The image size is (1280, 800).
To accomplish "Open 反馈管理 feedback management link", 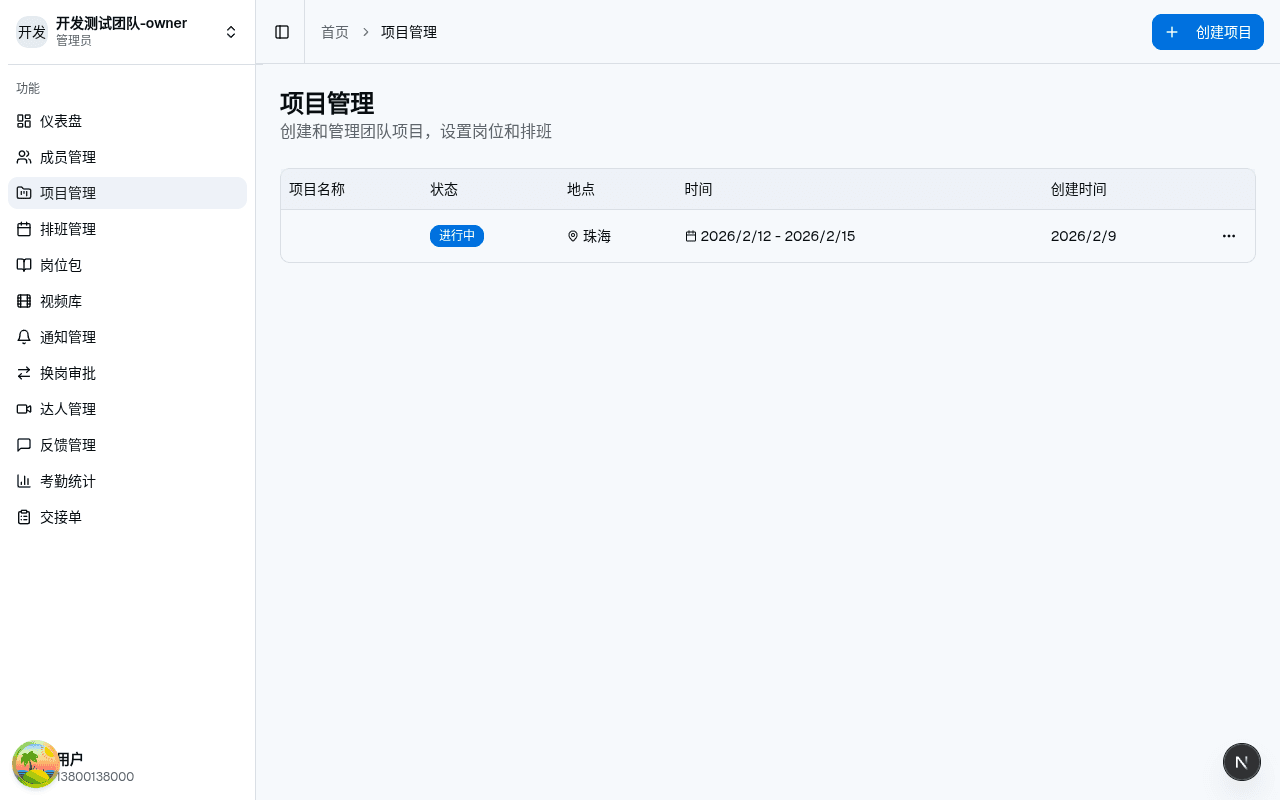I will (x=68, y=445).
